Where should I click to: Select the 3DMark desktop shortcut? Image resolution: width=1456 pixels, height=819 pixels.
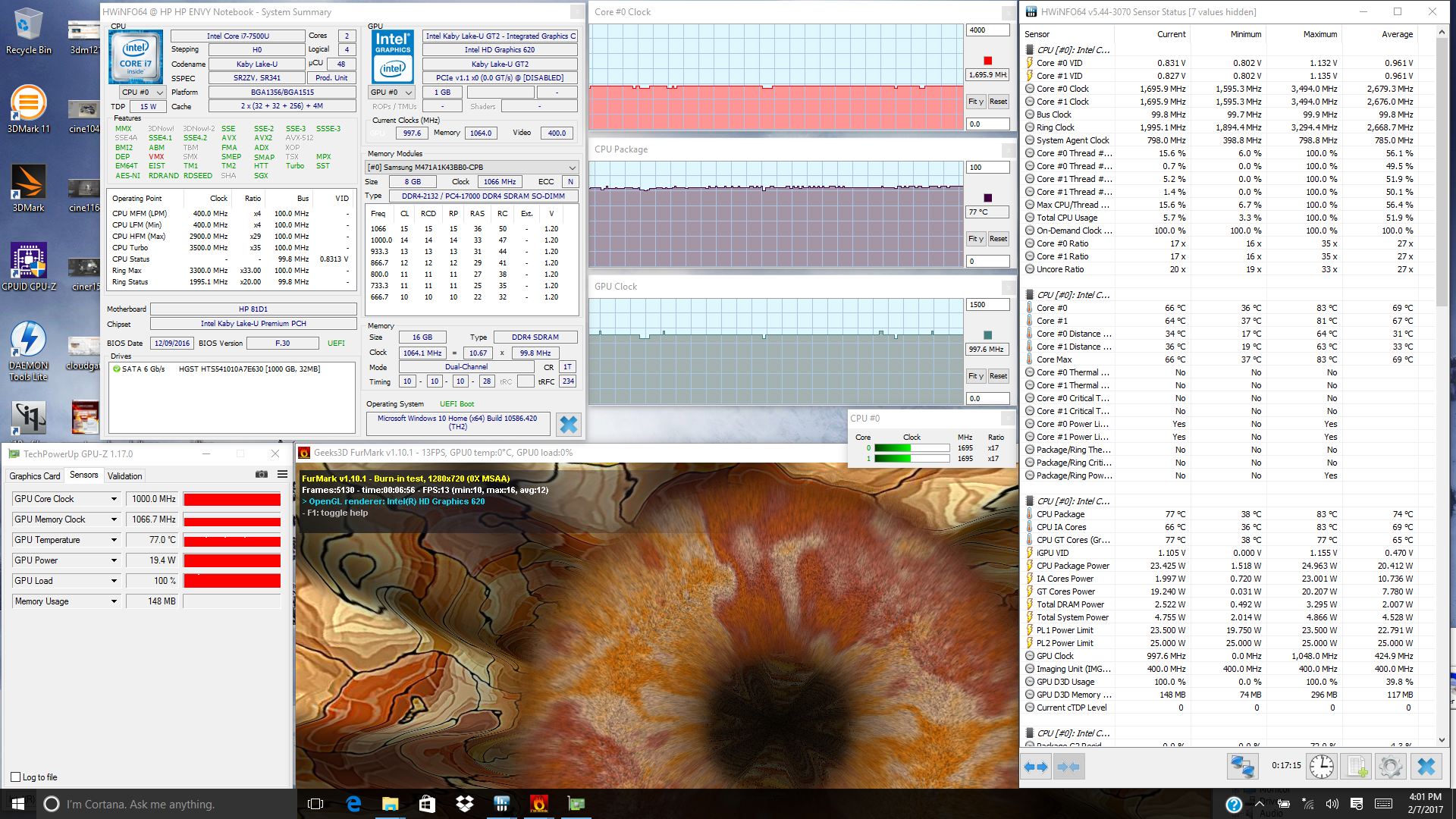tap(28, 188)
